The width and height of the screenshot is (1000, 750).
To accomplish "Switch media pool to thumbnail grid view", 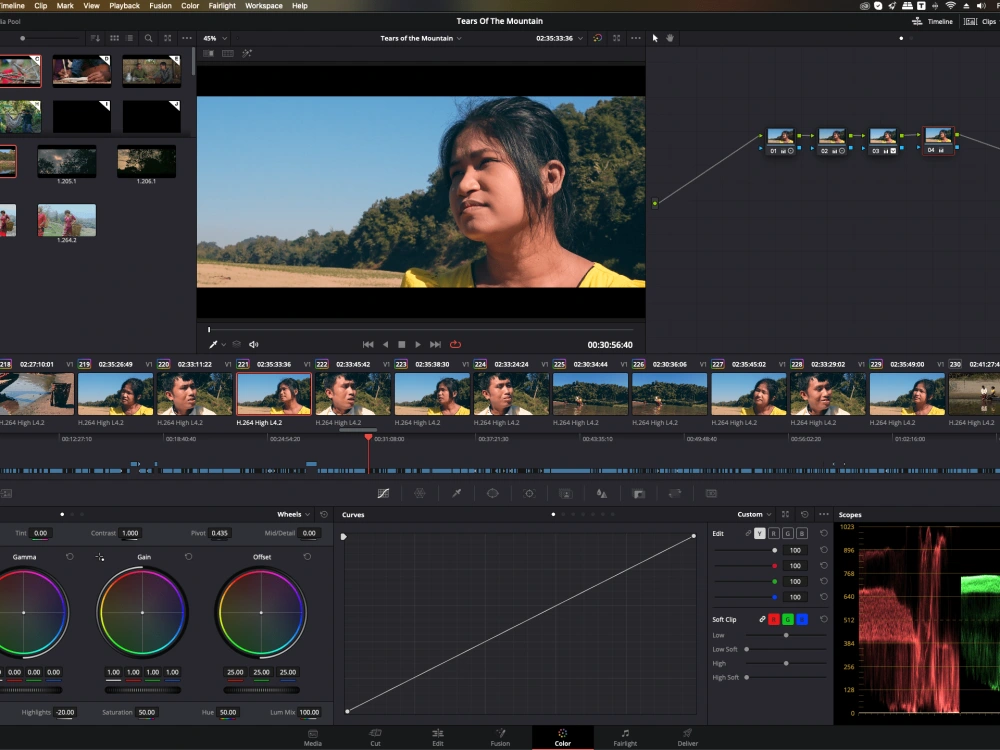I will [x=114, y=38].
